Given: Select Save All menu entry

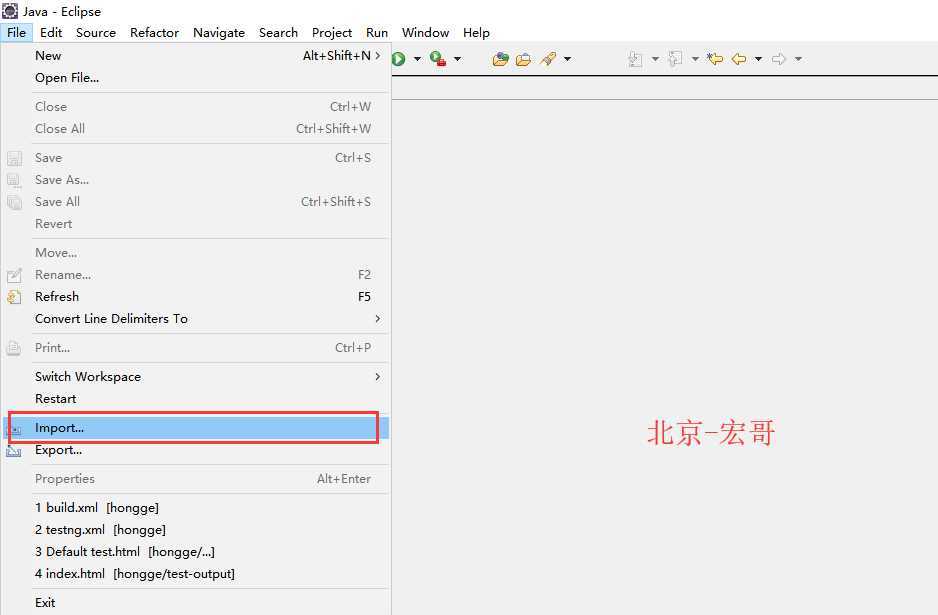Looking at the screenshot, I should pos(196,202).
